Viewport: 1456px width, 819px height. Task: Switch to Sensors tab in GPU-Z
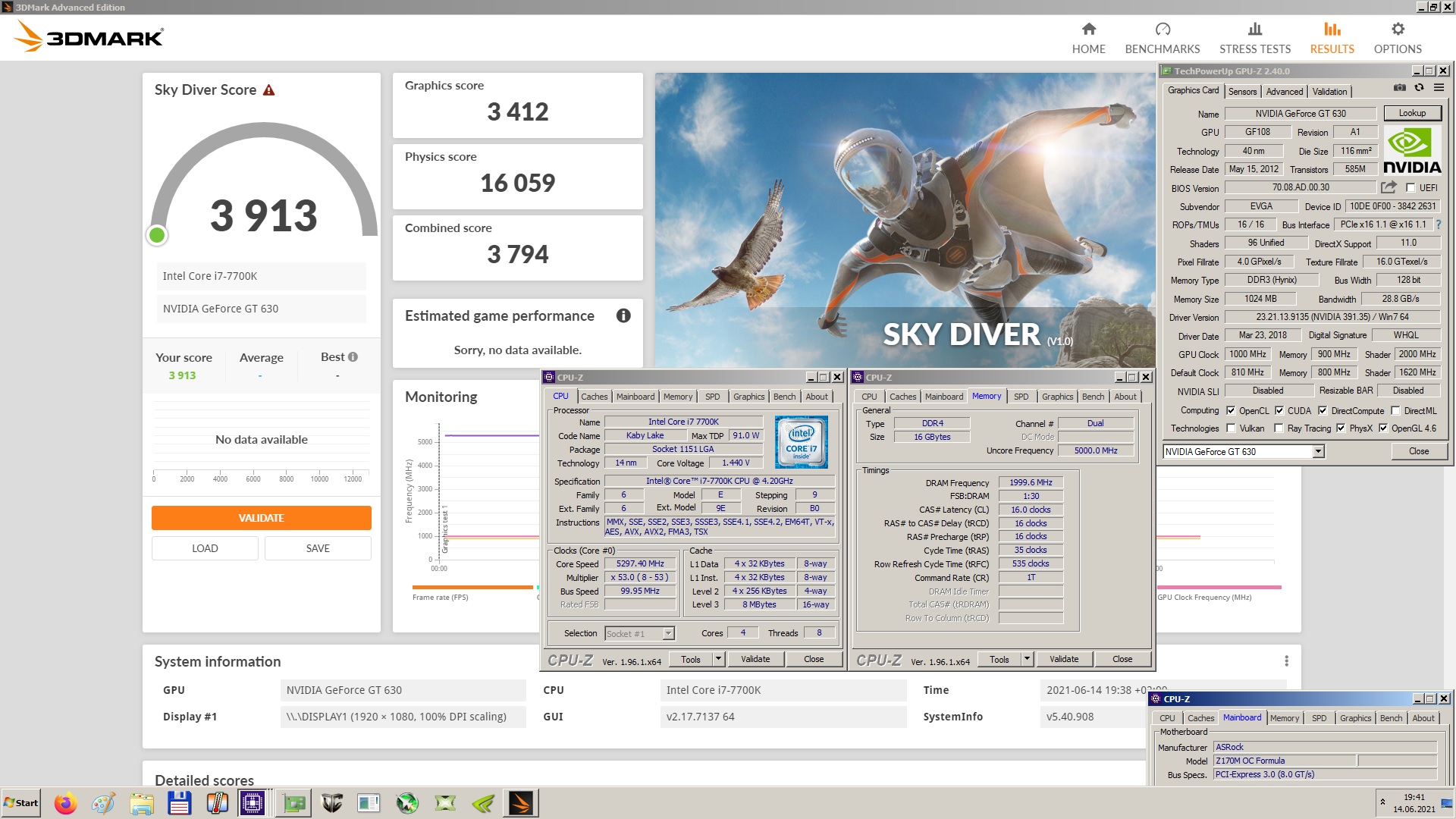pyautogui.click(x=1242, y=91)
